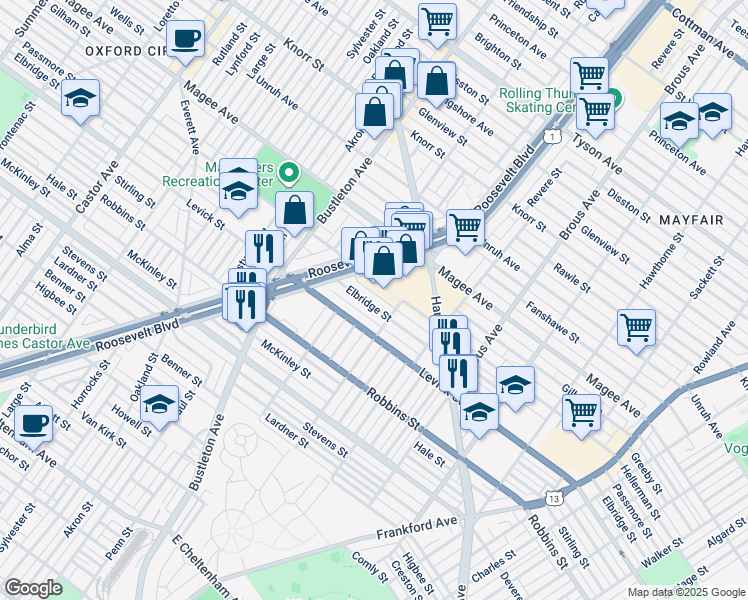Click the front shopping bag marker near Akron St

pyautogui.click(x=374, y=112)
